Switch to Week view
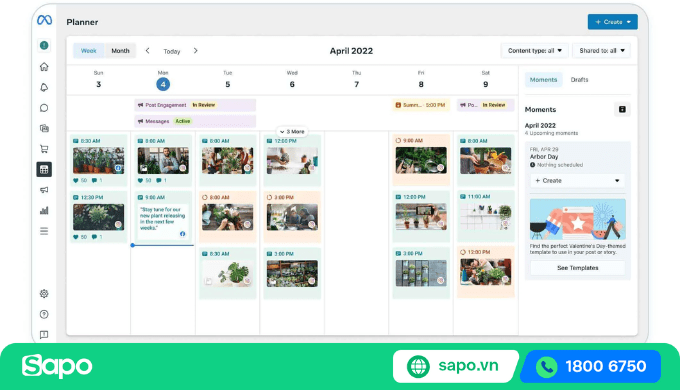The width and height of the screenshot is (680, 390). tap(88, 51)
